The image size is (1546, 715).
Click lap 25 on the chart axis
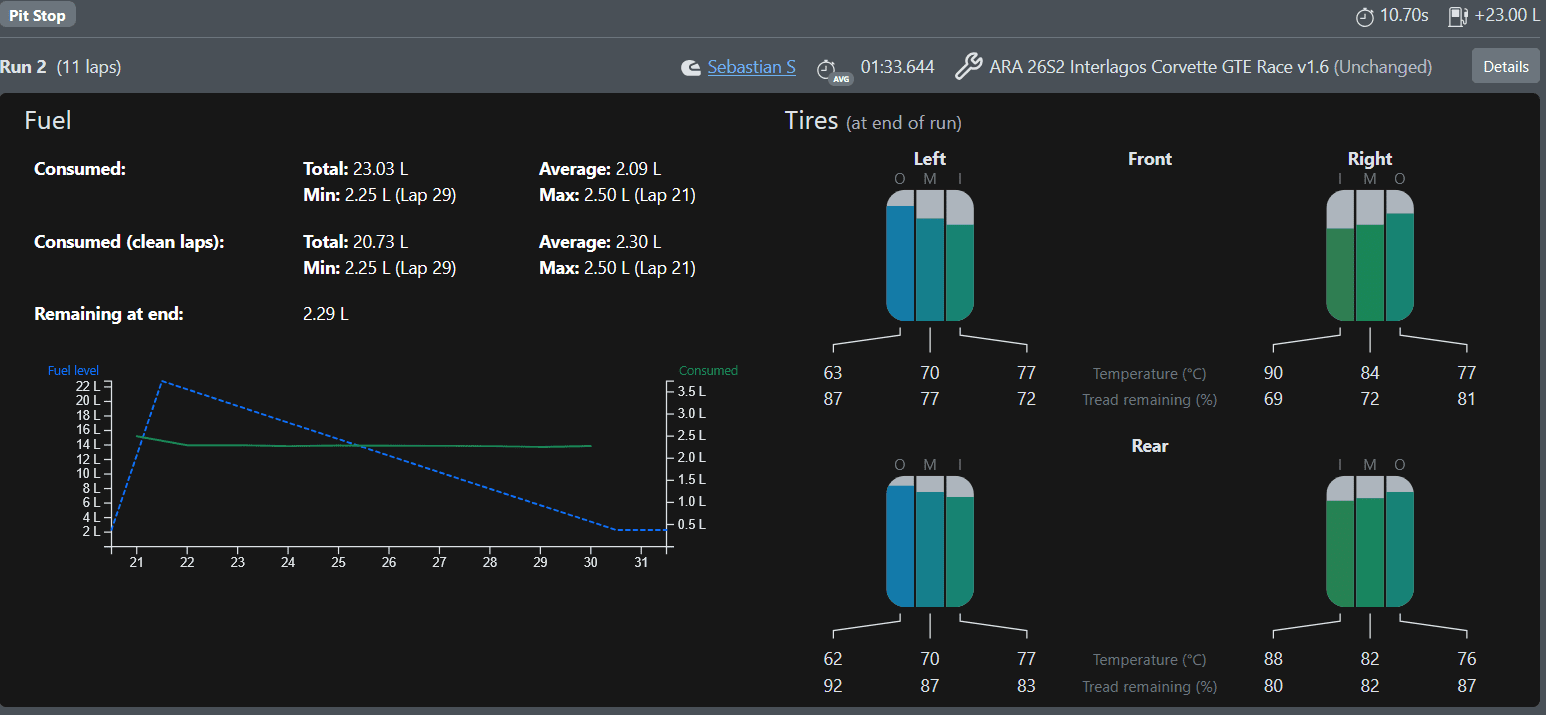tap(338, 563)
